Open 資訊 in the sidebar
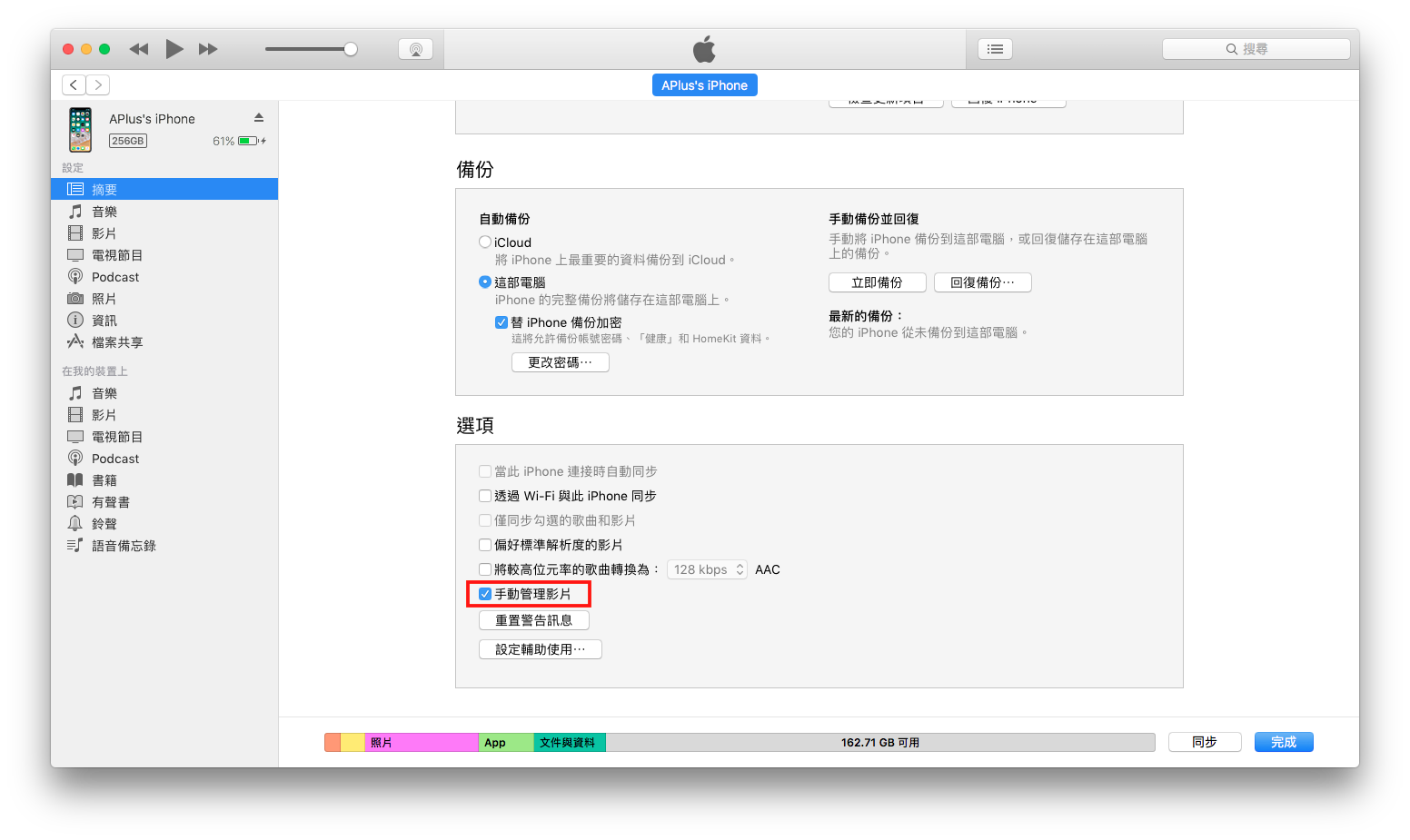 (x=164, y=321)
